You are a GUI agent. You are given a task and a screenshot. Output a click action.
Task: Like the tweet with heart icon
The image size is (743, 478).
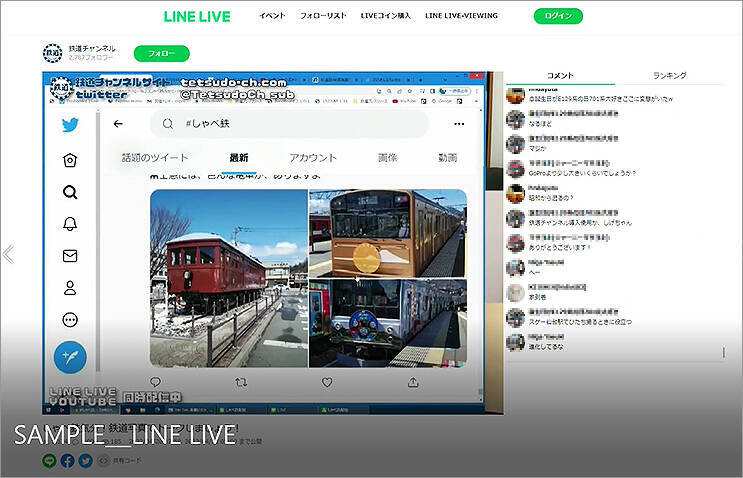click(327, 382)
